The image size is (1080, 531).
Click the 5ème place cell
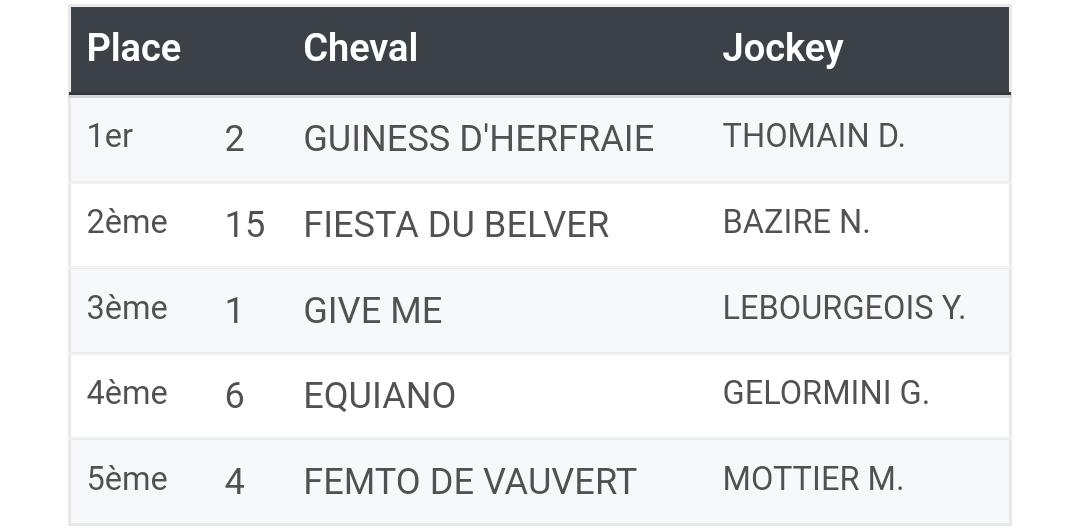pyautogui.click(x=127, y=478)
